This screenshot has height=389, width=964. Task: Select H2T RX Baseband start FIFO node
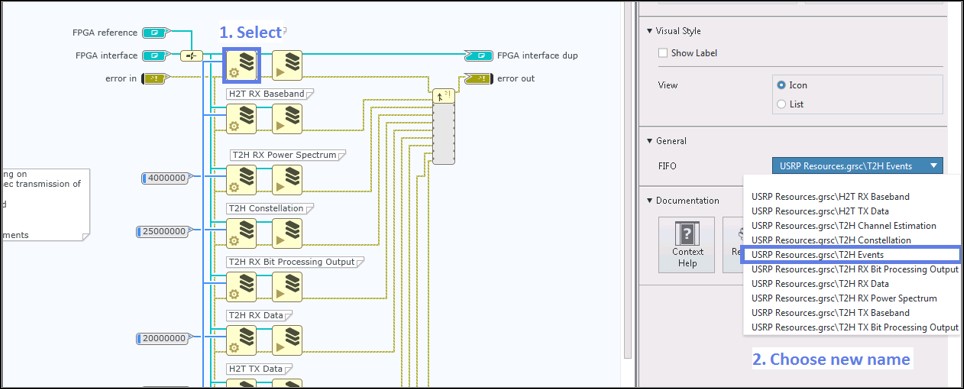(287, 119)
